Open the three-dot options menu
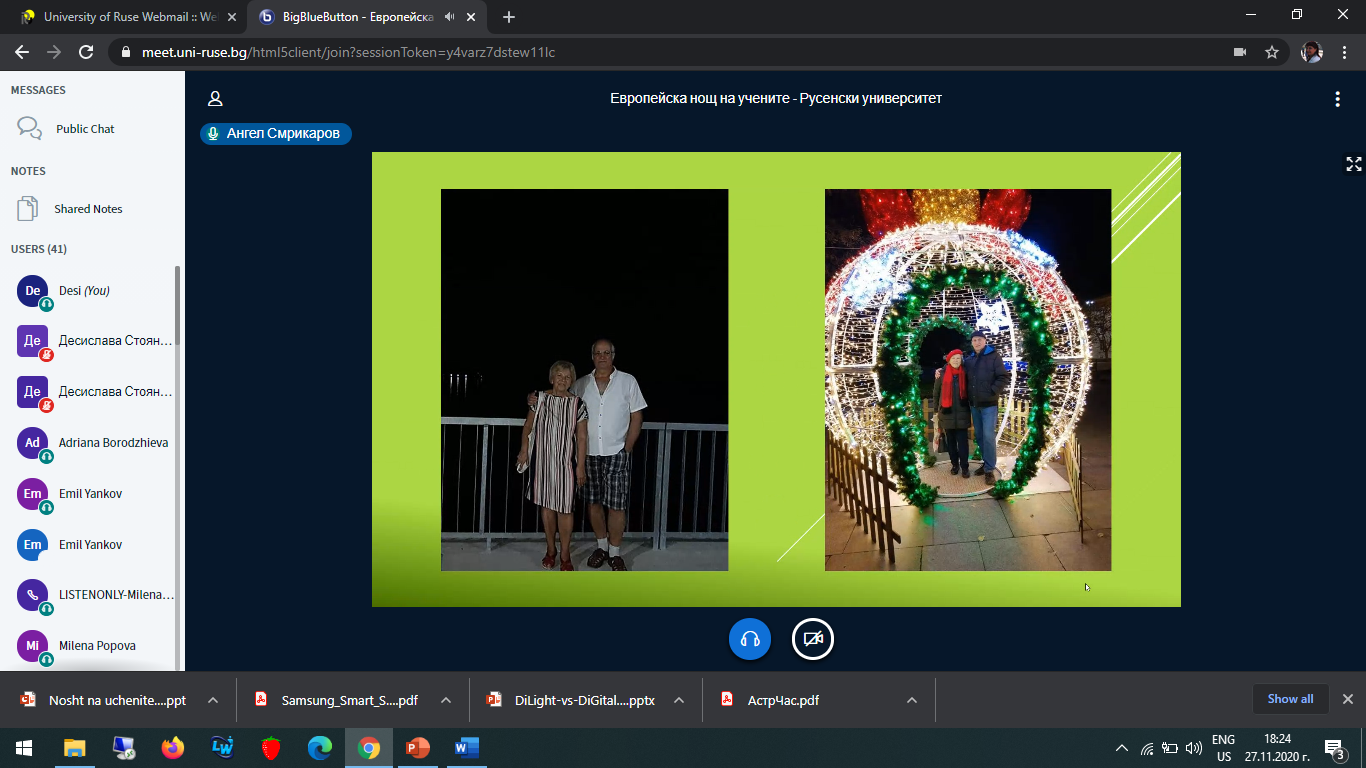This screenshot has width=1366, height=768. pyautogui.click(x=1337, y=99)
